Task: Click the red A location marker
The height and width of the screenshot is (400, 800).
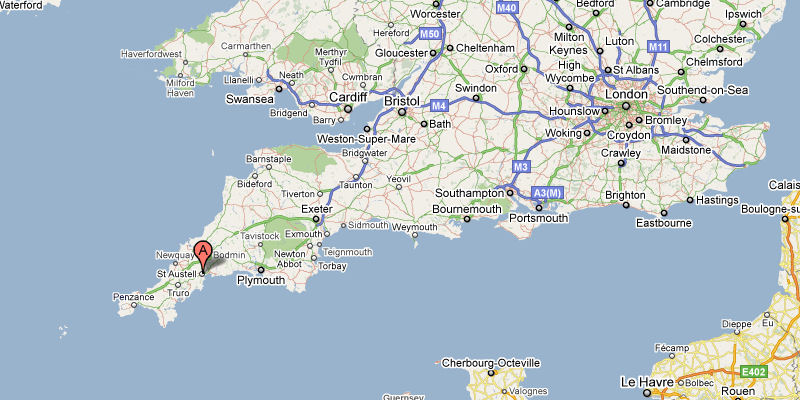Action: (x=203, y=257)
